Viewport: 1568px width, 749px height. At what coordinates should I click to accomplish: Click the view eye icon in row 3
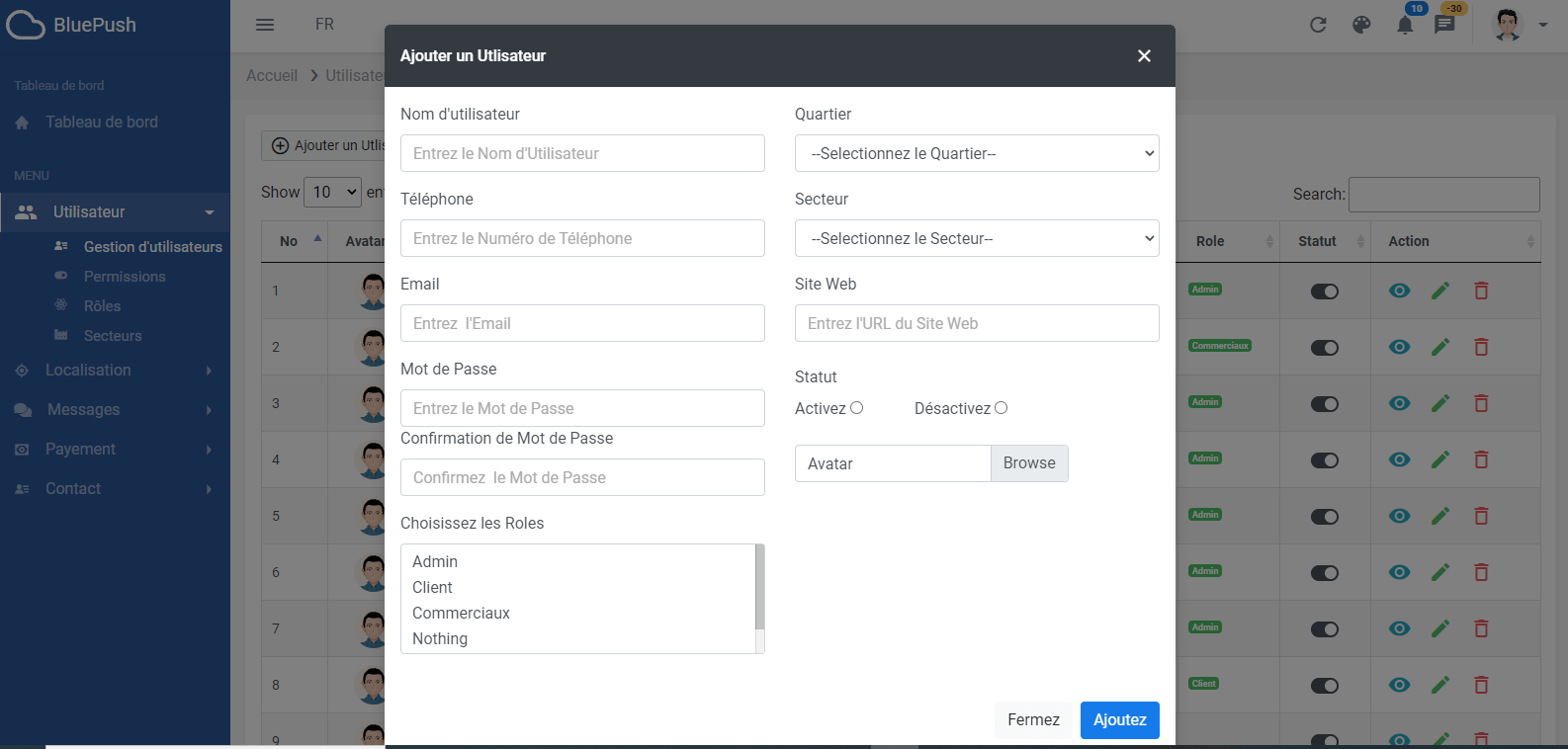click(x=1399, y=403)
